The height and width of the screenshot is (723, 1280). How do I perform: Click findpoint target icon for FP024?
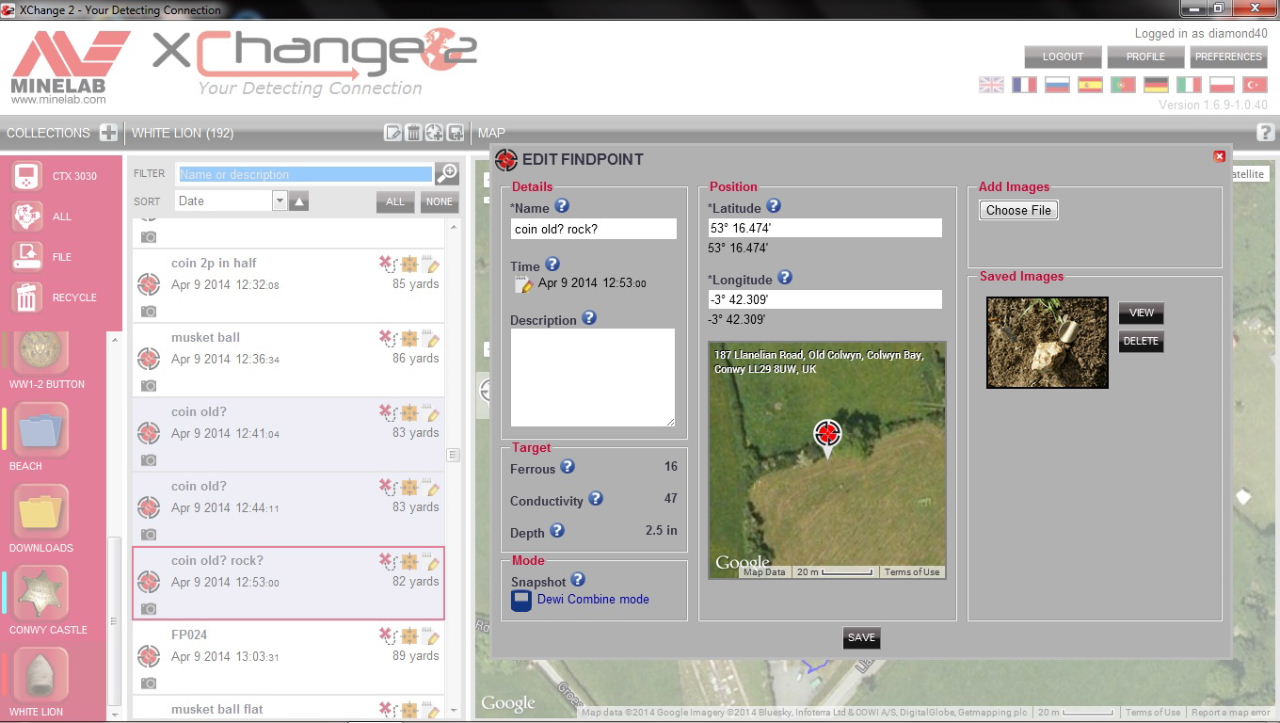click(148, 655)
